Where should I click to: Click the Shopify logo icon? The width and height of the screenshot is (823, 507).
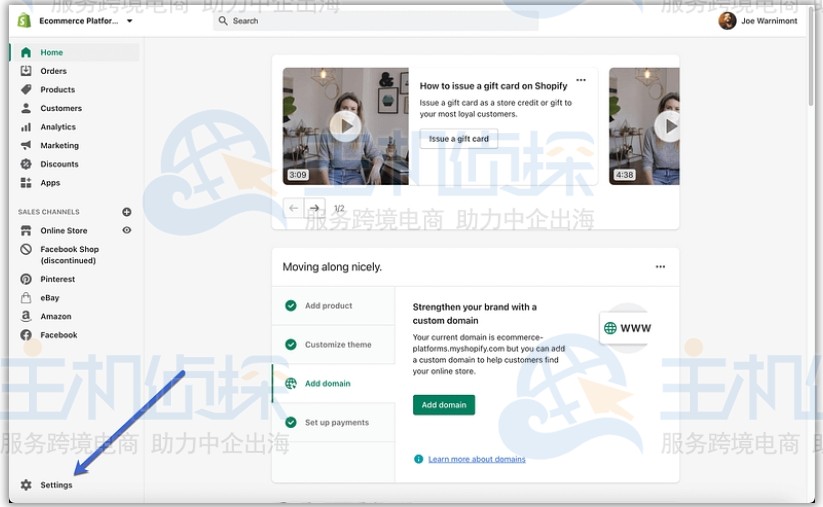pyautogui.click(x=24, y=20)
